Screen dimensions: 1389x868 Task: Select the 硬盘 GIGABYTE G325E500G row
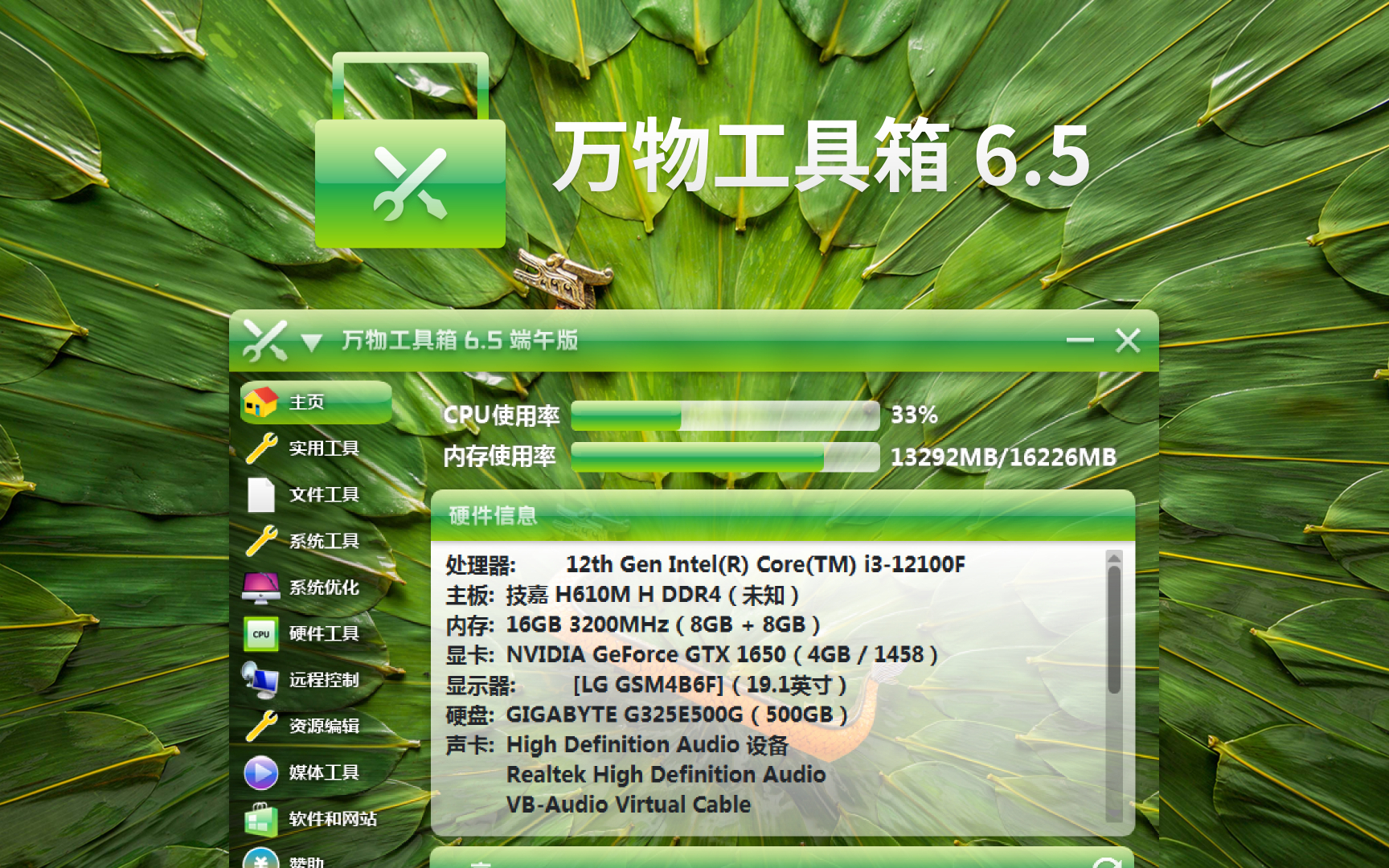(x=646, y=714)
